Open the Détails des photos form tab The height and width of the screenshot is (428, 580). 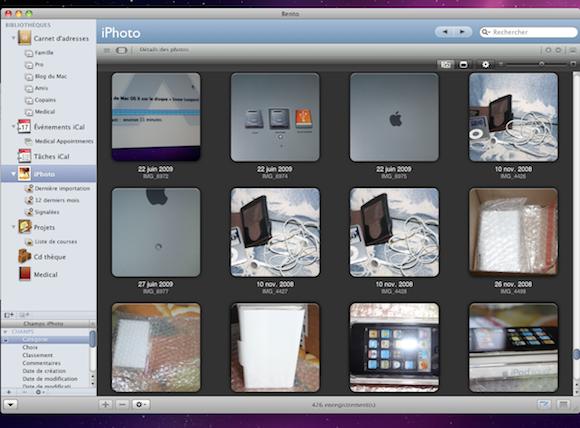pyautogui.click(x=164, y=50)
